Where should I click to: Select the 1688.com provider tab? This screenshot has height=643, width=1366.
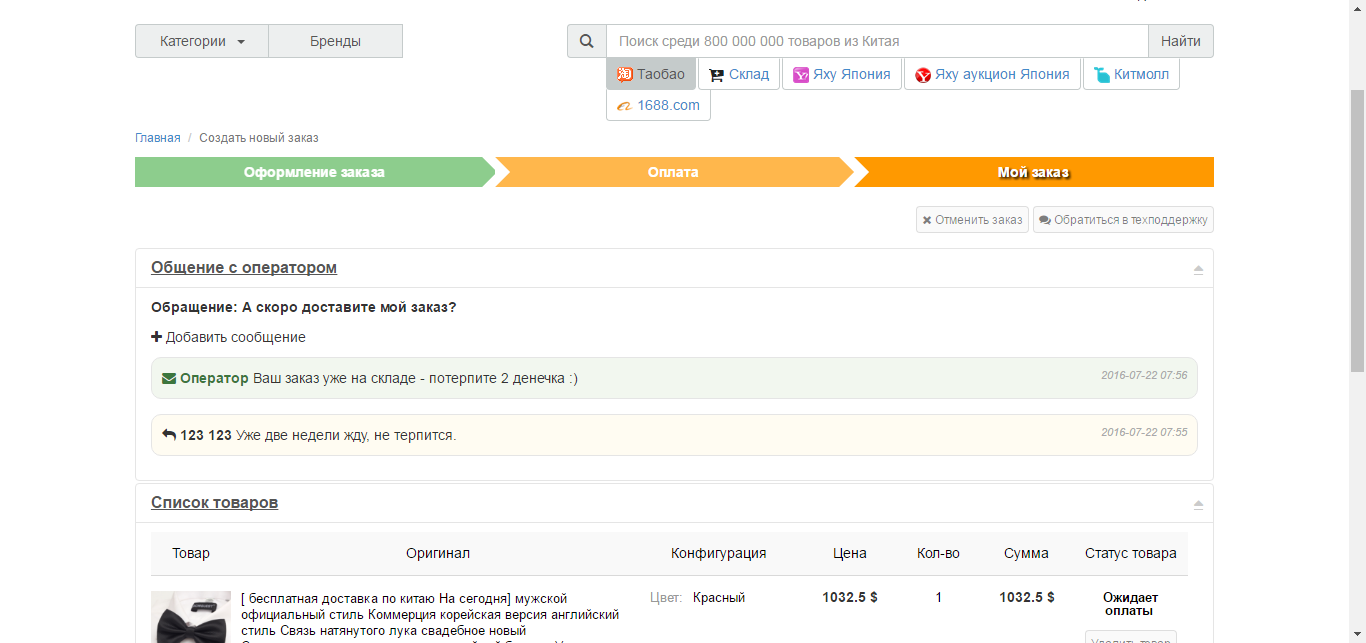click(x=658, y=105)
